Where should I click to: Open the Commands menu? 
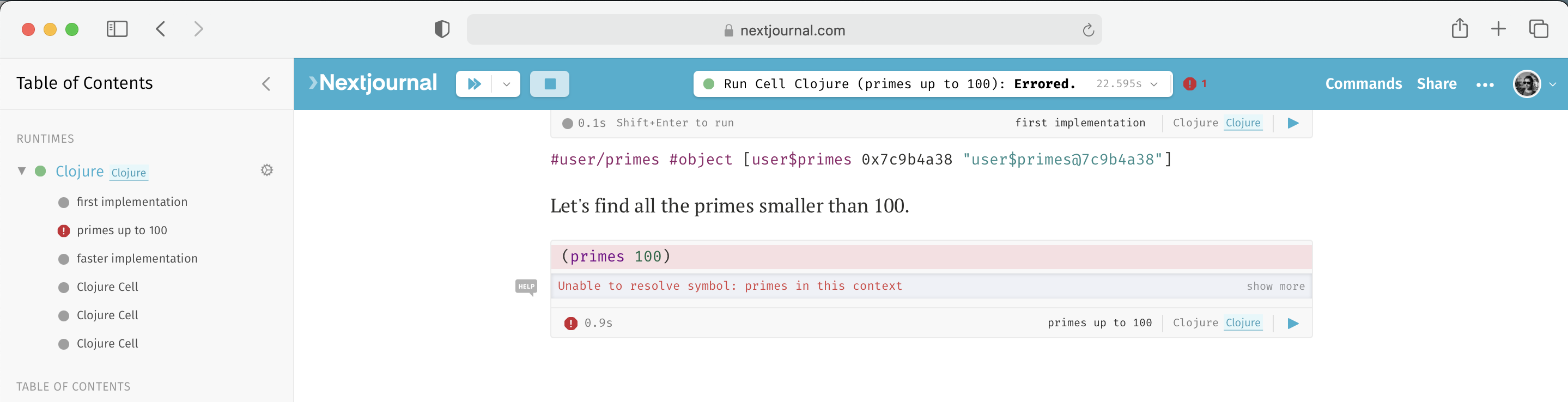1364,84
